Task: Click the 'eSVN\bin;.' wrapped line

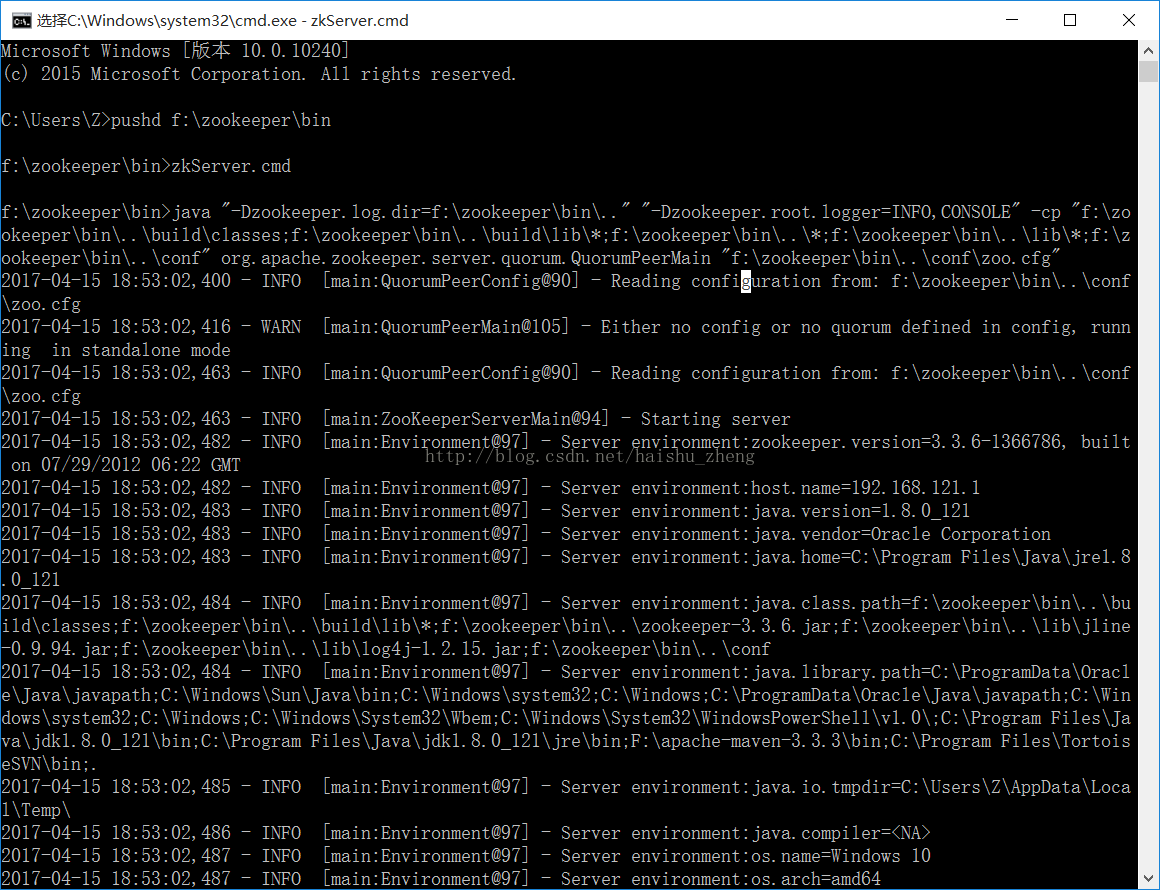Action: point(49,763)
